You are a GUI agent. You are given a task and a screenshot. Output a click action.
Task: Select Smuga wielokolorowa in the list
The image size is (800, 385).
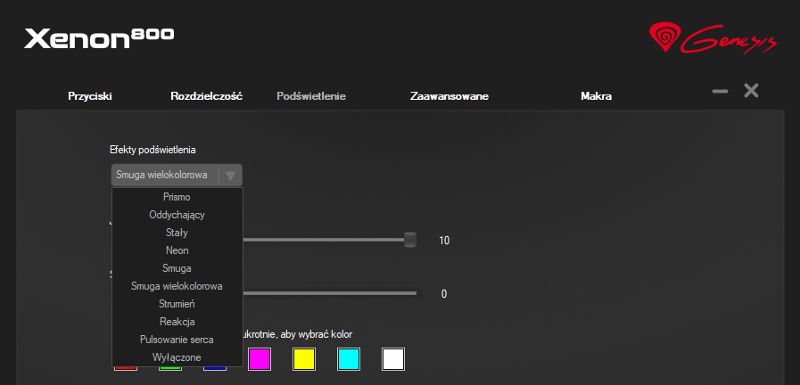coord(177,286)
